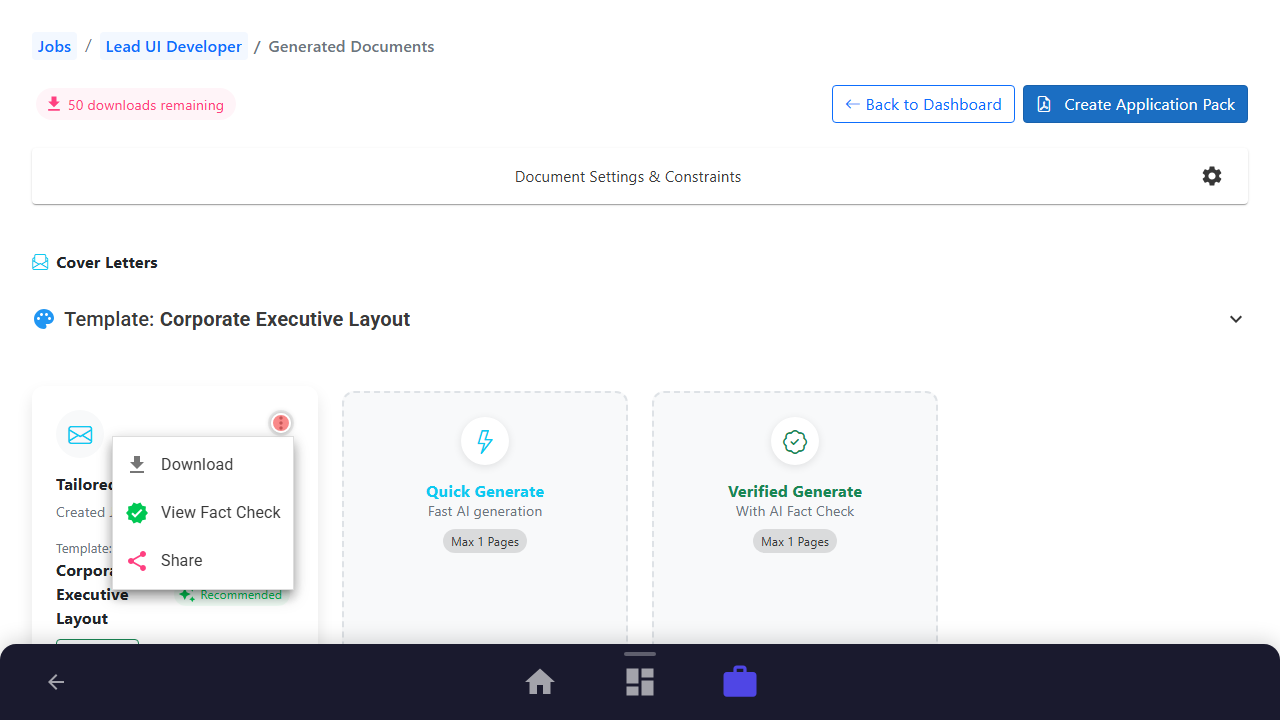The height and width of the screenshot is (720, 1280).
Task: Click Create Application Pack button
Action: 1135,104
